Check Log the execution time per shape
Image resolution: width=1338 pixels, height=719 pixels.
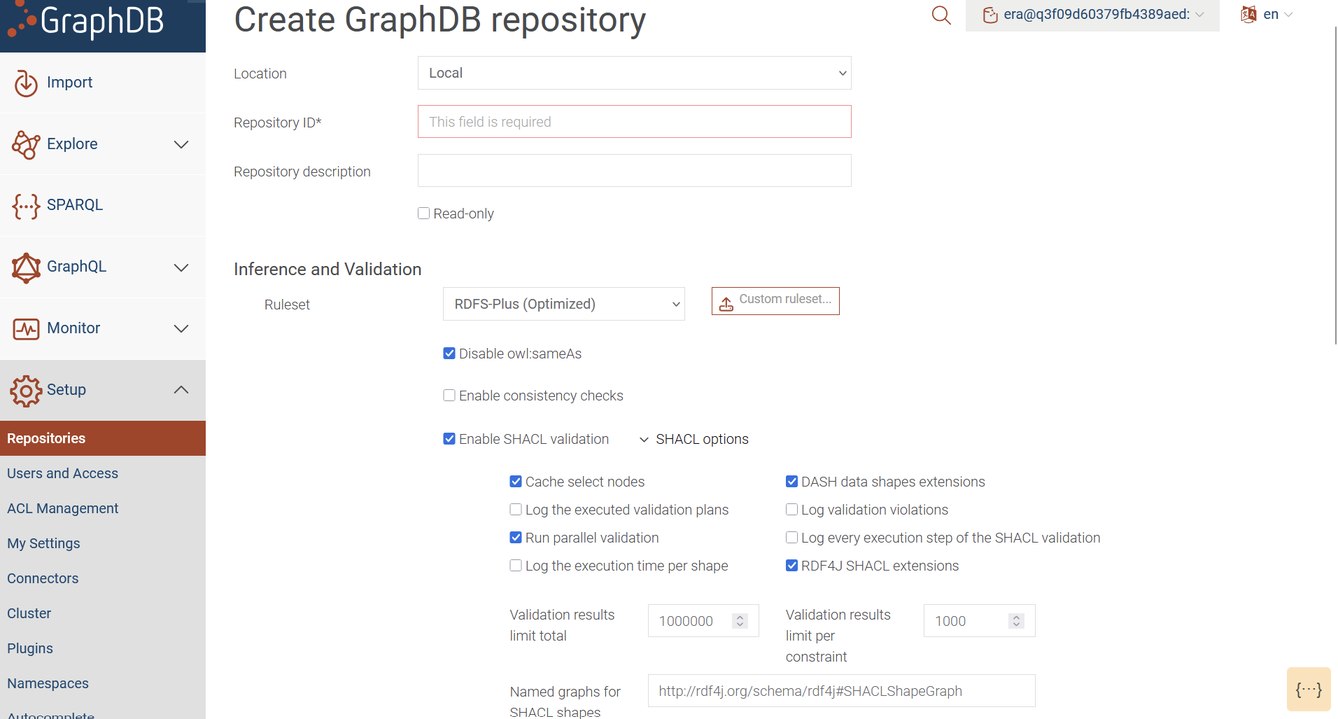[516, 565]
